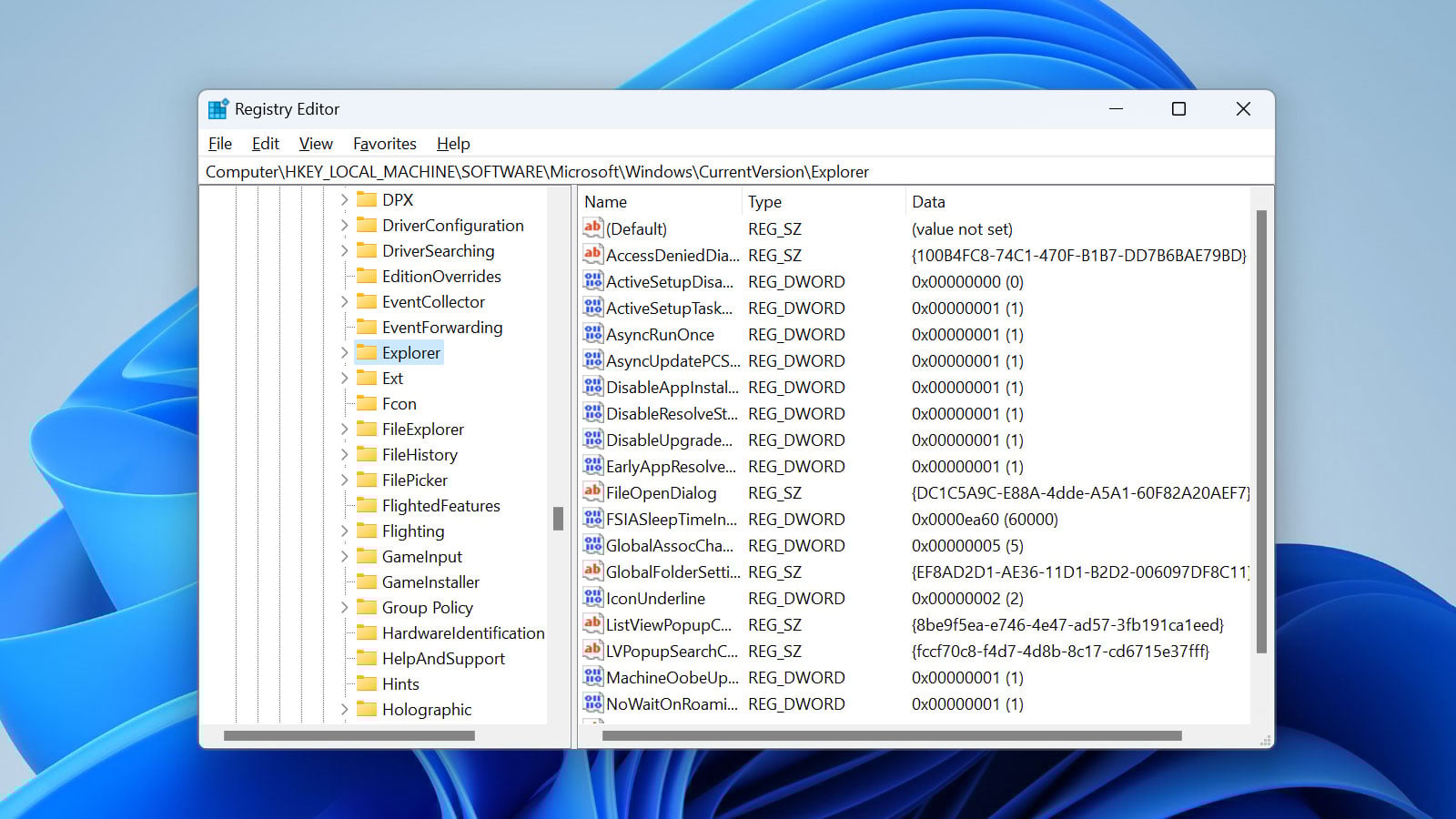Expand the DriverConfiguration key
The width and height of the screenshot is (1456, 819).
(x=343, y=225)
